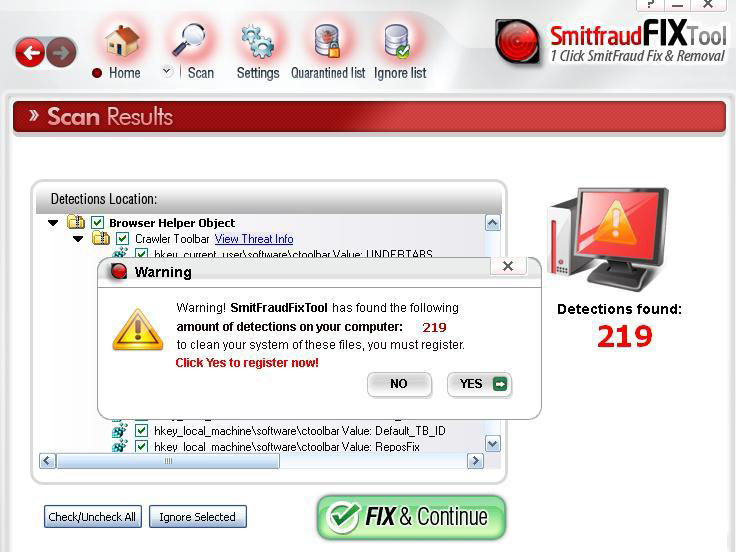Click the Ignore Selected button

198,516
